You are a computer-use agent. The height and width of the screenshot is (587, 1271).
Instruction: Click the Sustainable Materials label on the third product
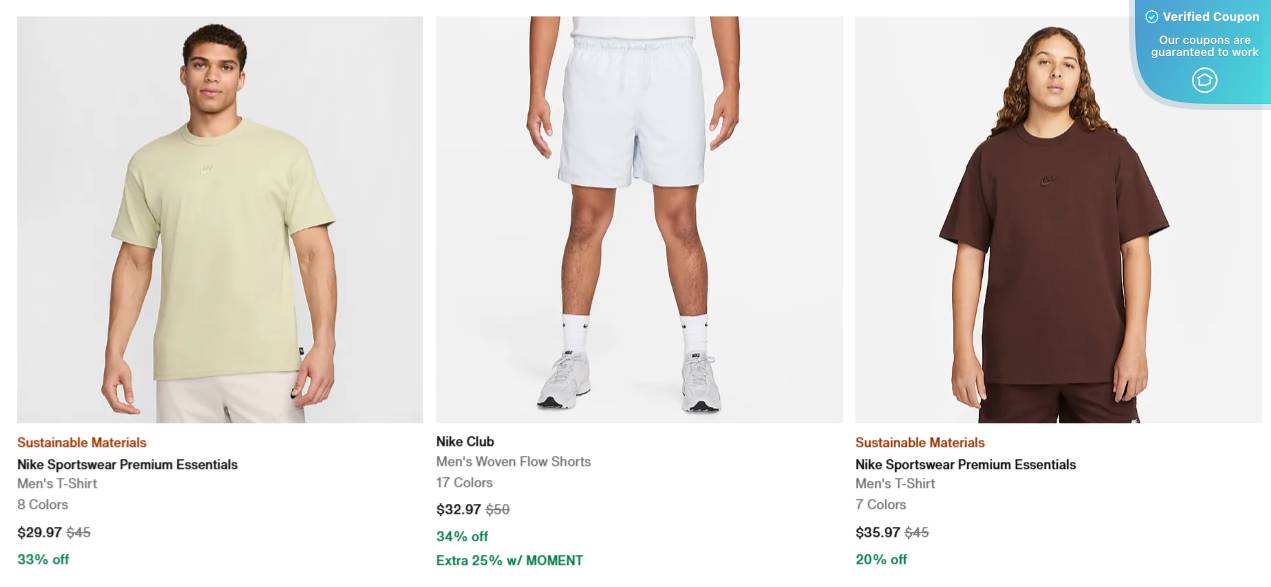pyautogui.click(x=919, y=442)
